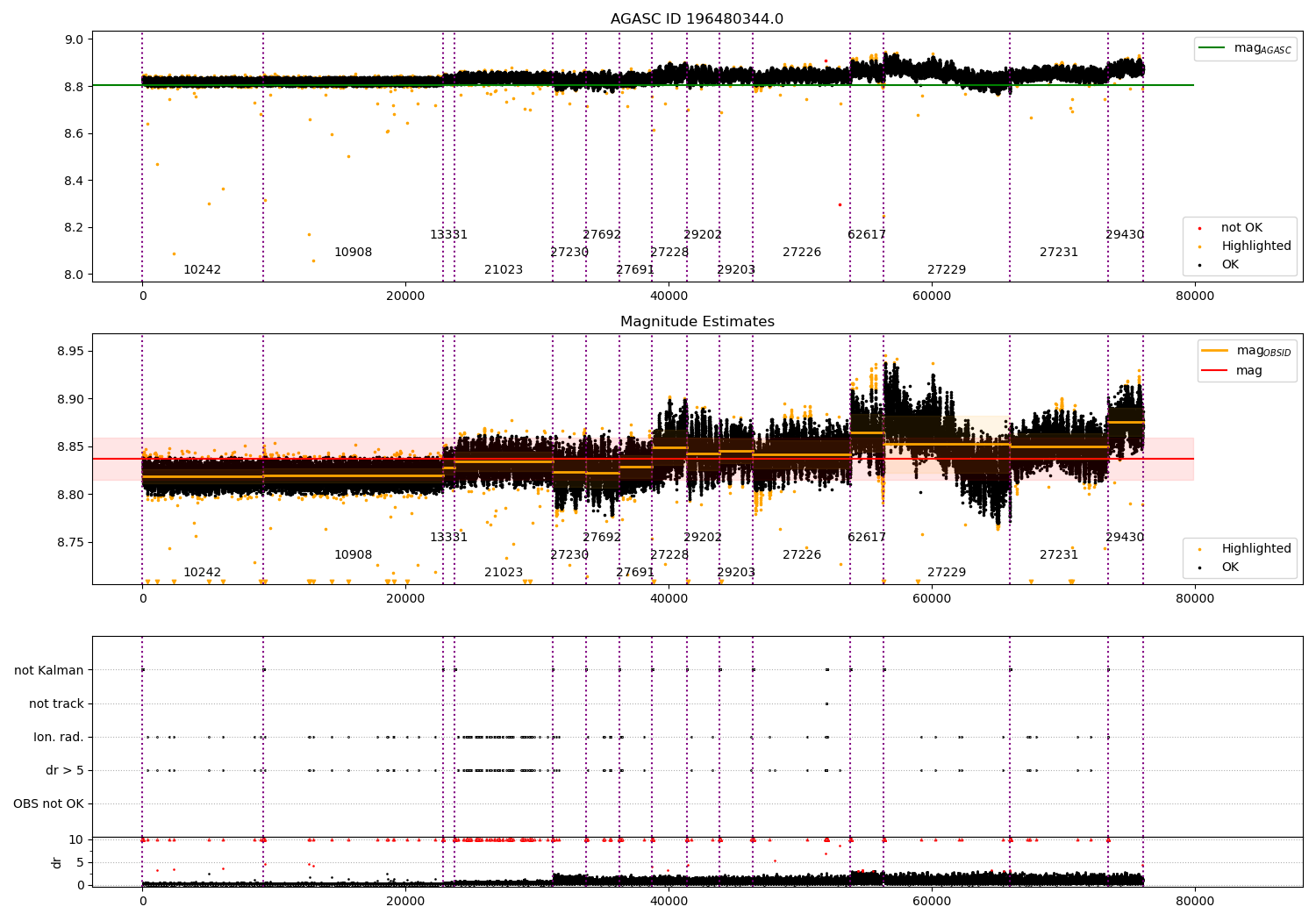The height and width of the screenshot is (921, 1316).
Task: Click obsid label 62617 in Magnitude Estimates plot
Action: (x=867, y=538)
